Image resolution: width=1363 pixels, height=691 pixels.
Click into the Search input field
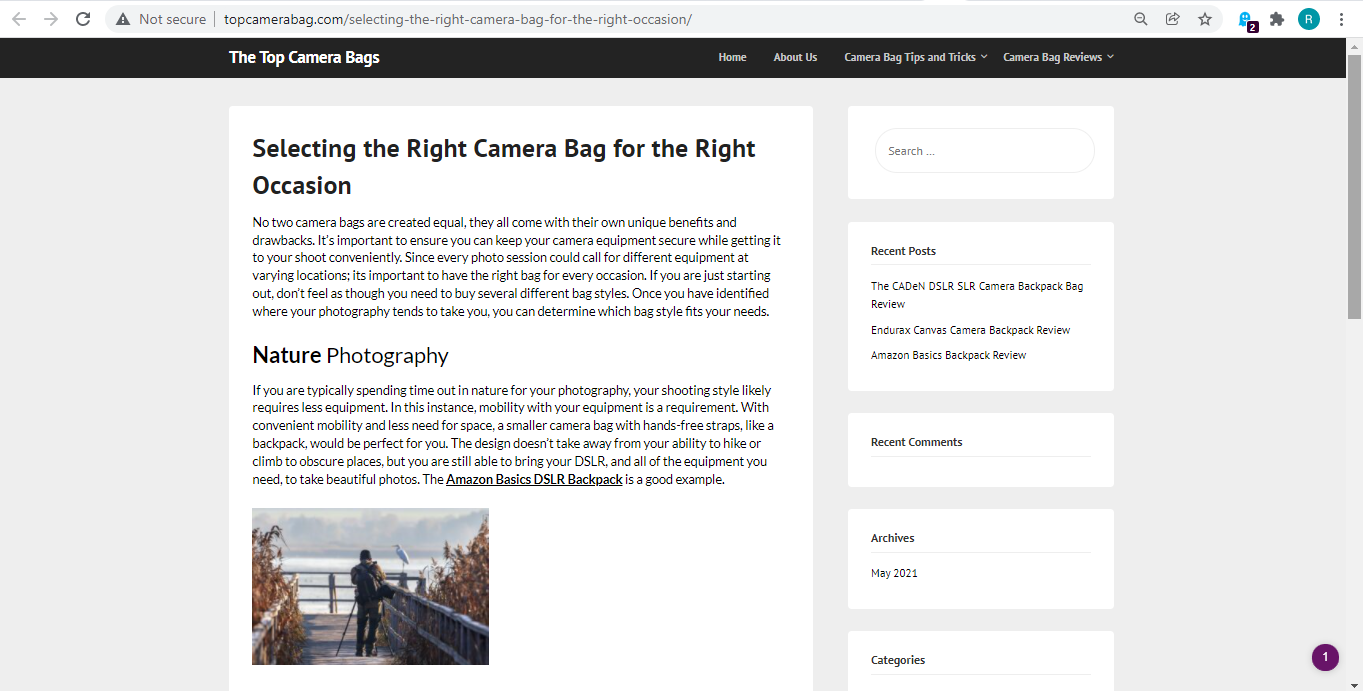[x=984, y=151]
